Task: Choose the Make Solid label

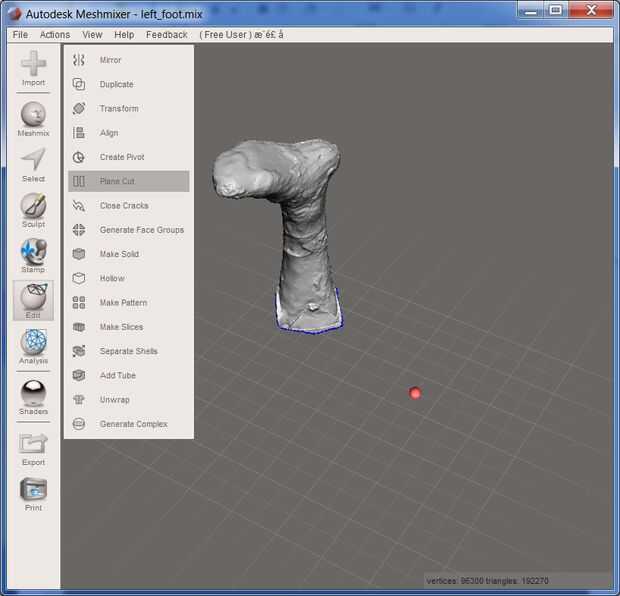Action: click(119, 254)
